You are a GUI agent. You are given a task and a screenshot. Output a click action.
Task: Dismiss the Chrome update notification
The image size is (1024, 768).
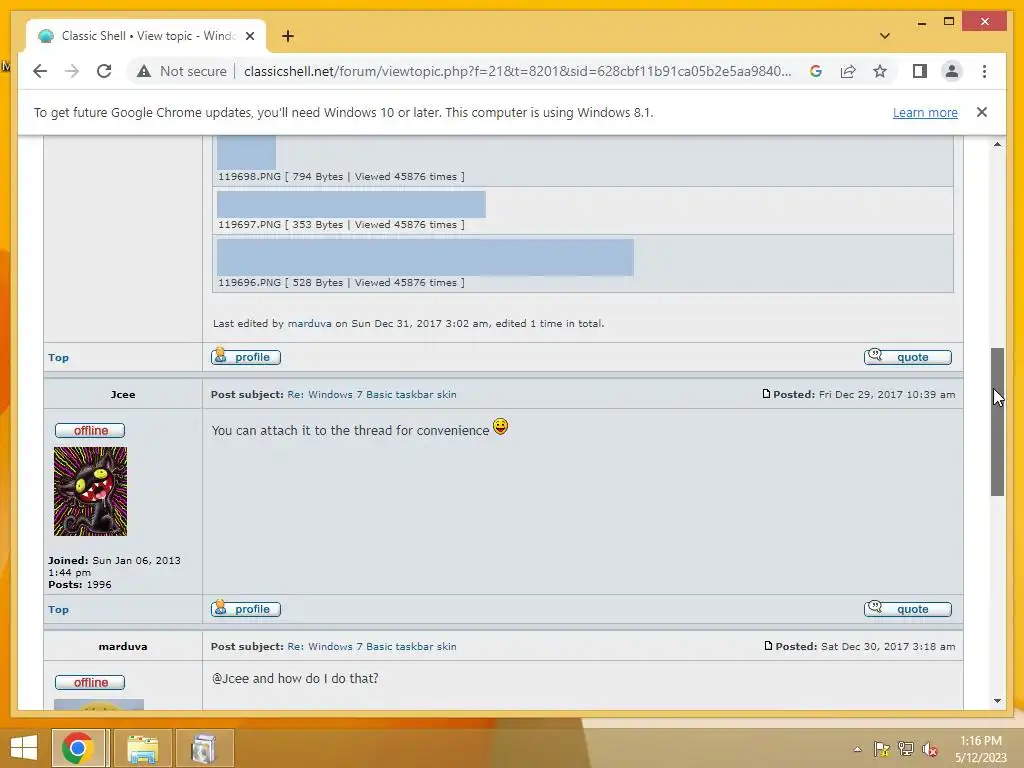pyautogui.click(x=982, y=112)
